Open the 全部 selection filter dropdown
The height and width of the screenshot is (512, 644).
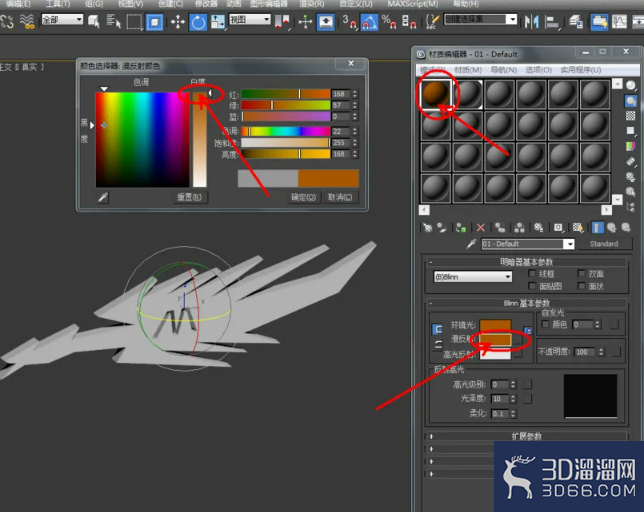pyautogui.click(x=62, y=19)
